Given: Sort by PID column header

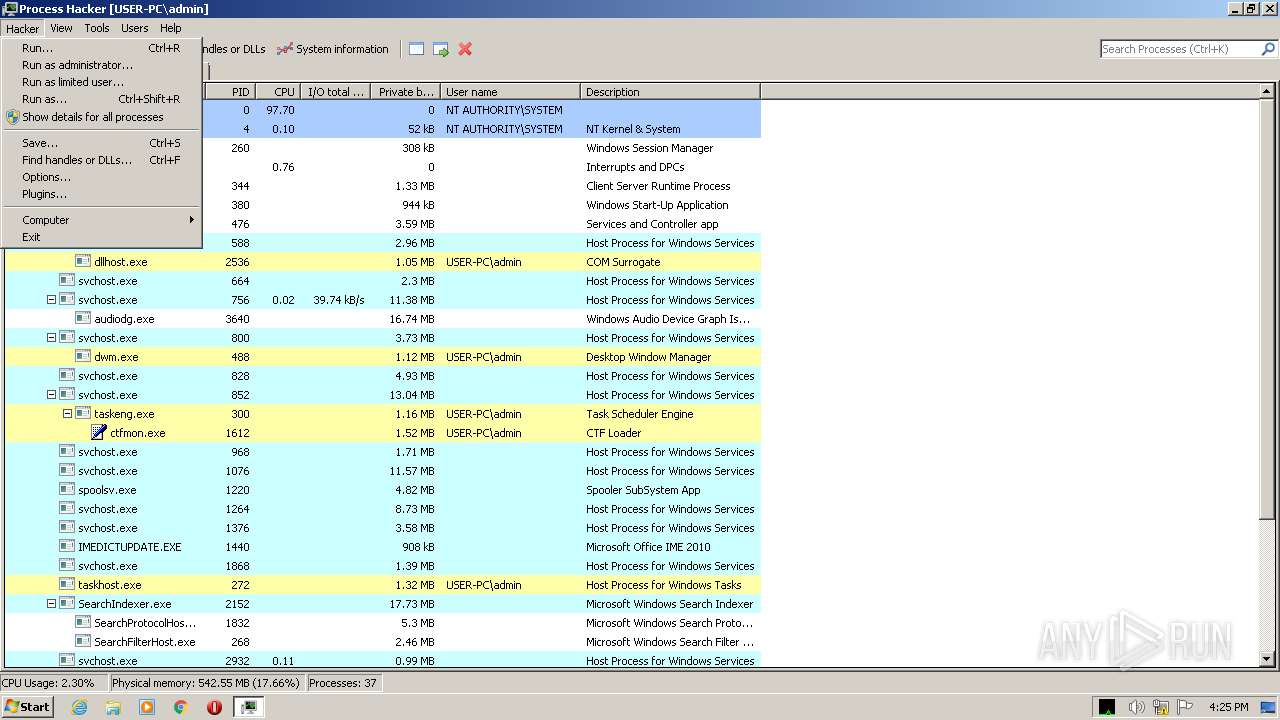Looking at the screenshot, I should tap(230, 92).
